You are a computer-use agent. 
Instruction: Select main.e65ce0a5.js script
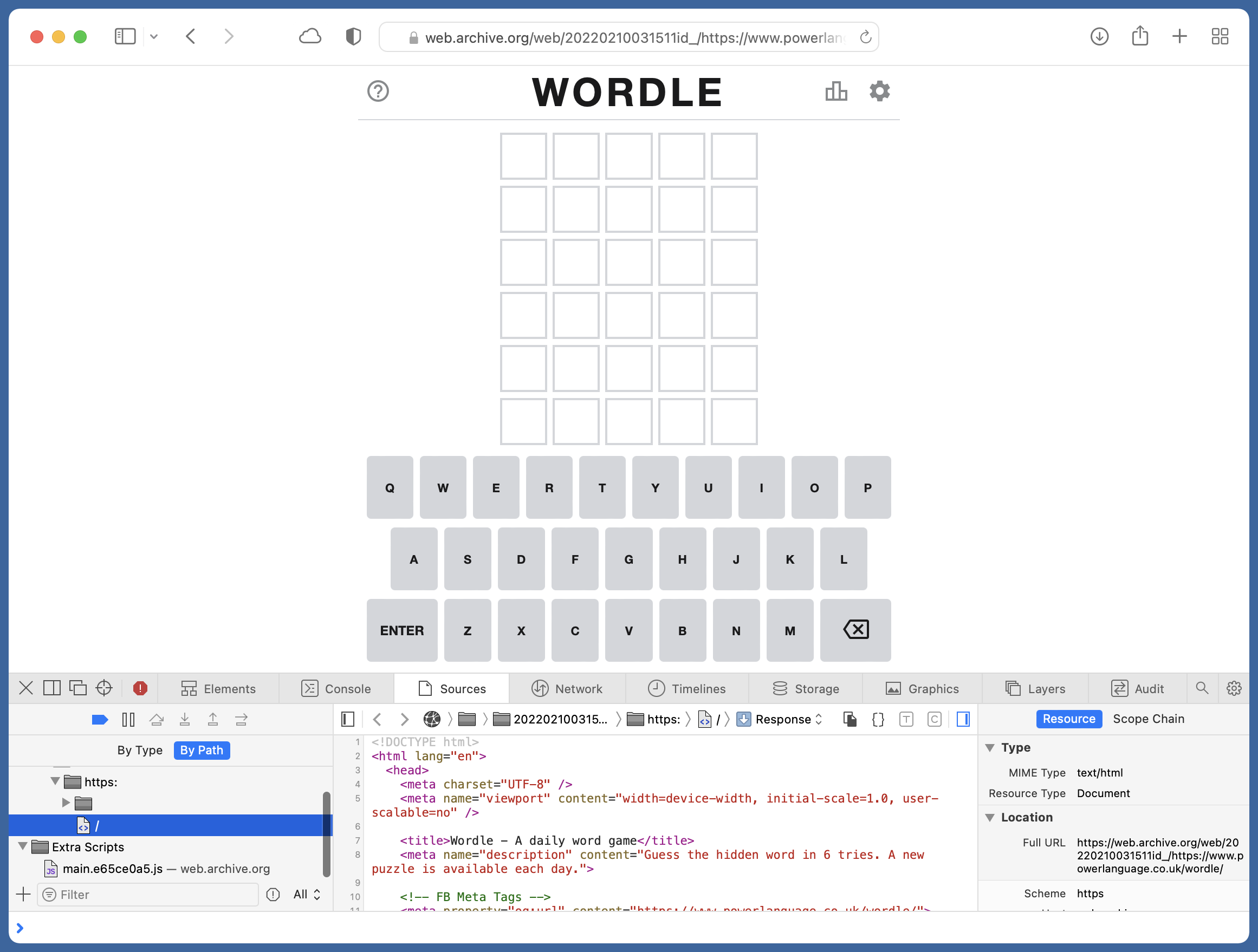[x=166, y=869]
